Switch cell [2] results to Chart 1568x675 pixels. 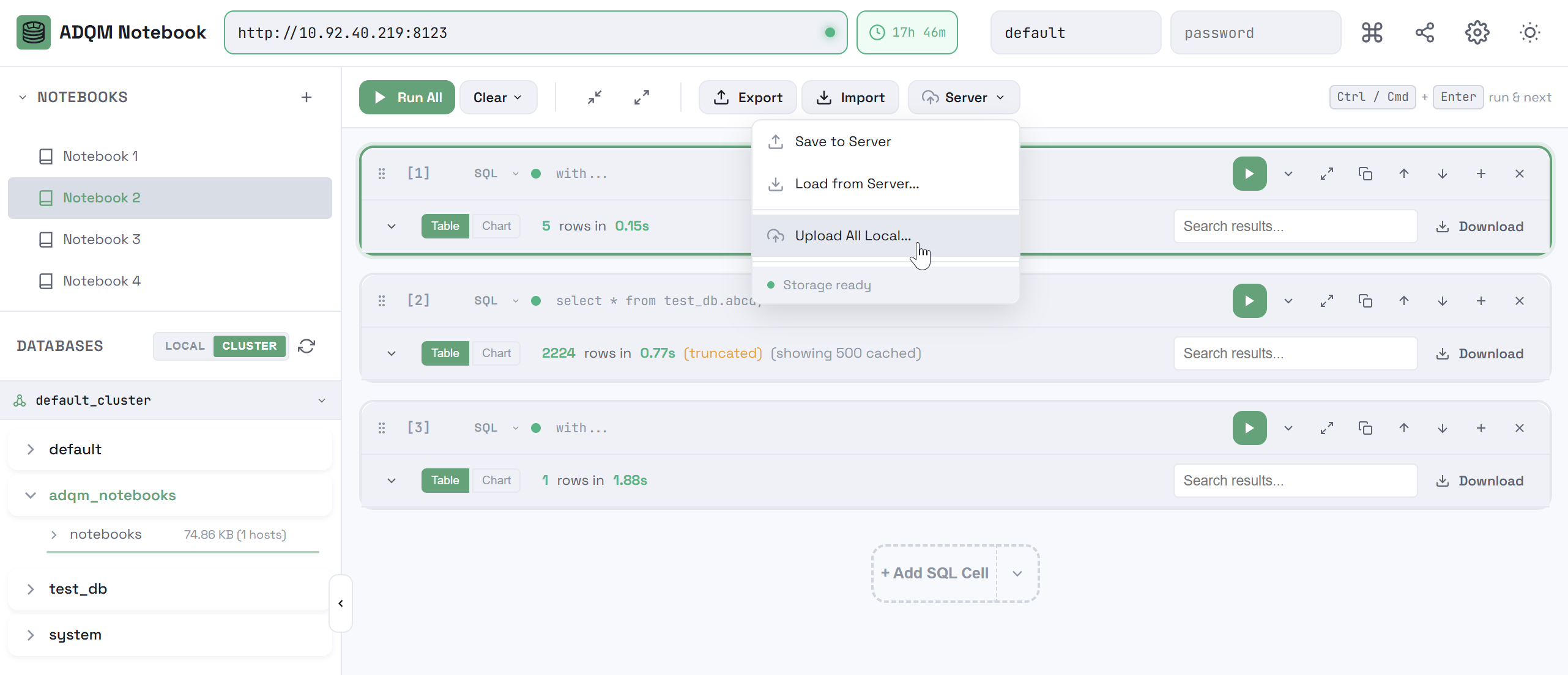pos(496,353)
